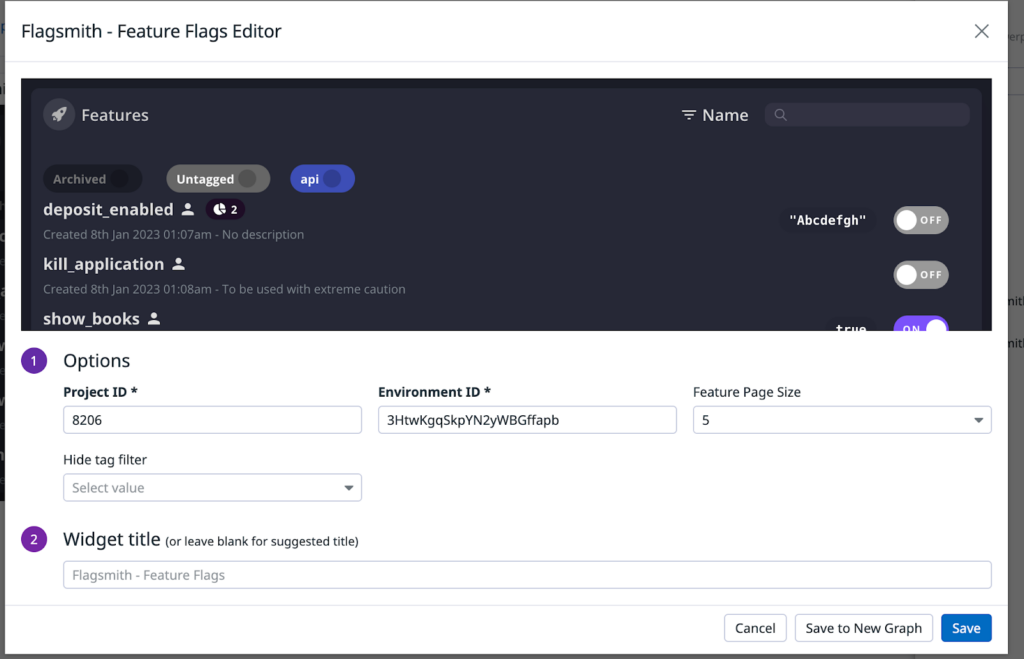Image resolution: width=1024 pixels, height=659 pixels.
Task: Open the Feature Page Size dropdown
Action: pos(978,419)
